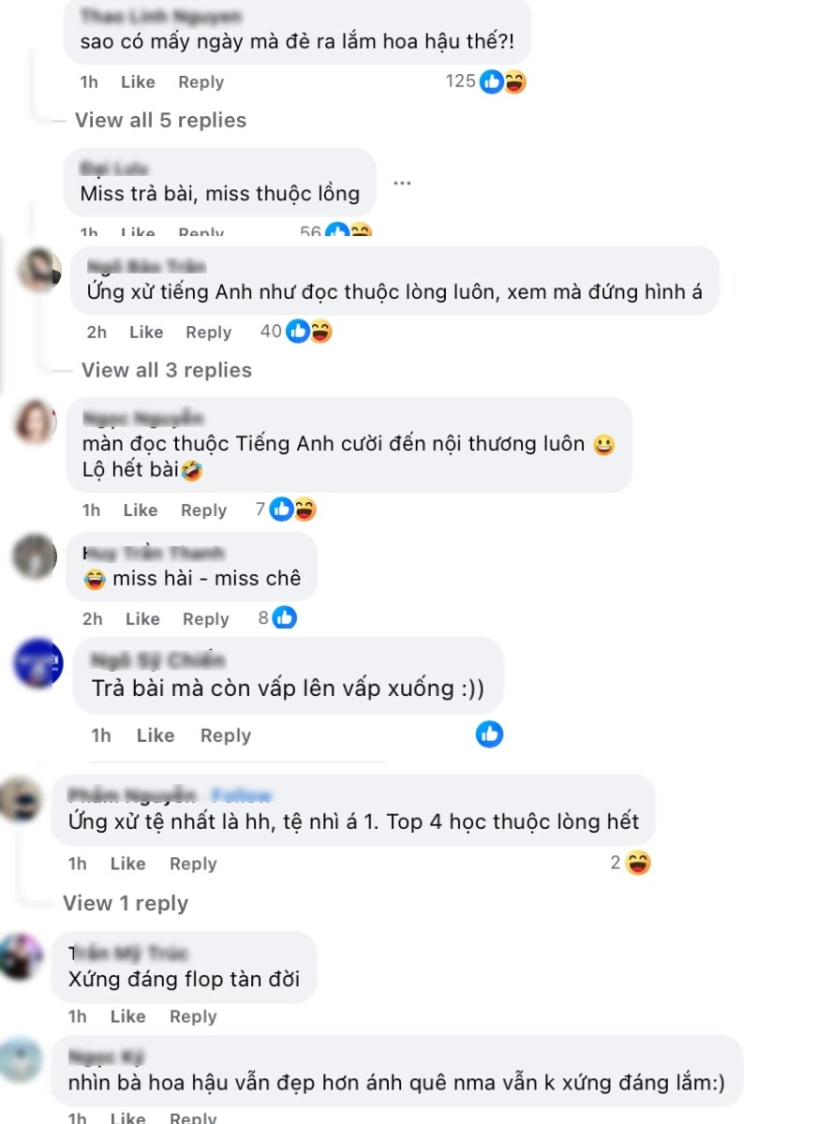
Task: Click the like reaction icon beside 7
Action: click(281, 510)
